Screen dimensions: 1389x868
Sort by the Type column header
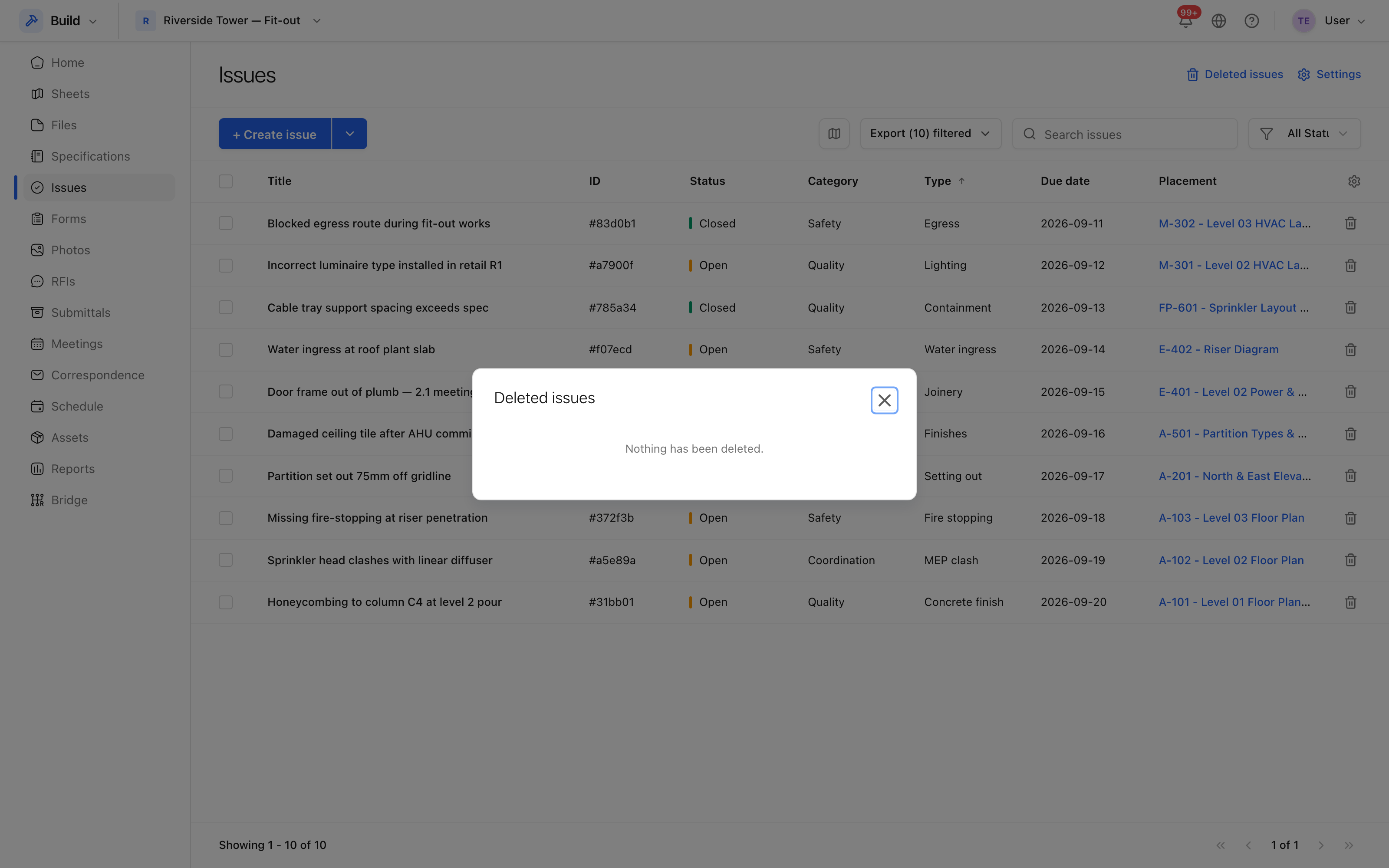point(944,181)
